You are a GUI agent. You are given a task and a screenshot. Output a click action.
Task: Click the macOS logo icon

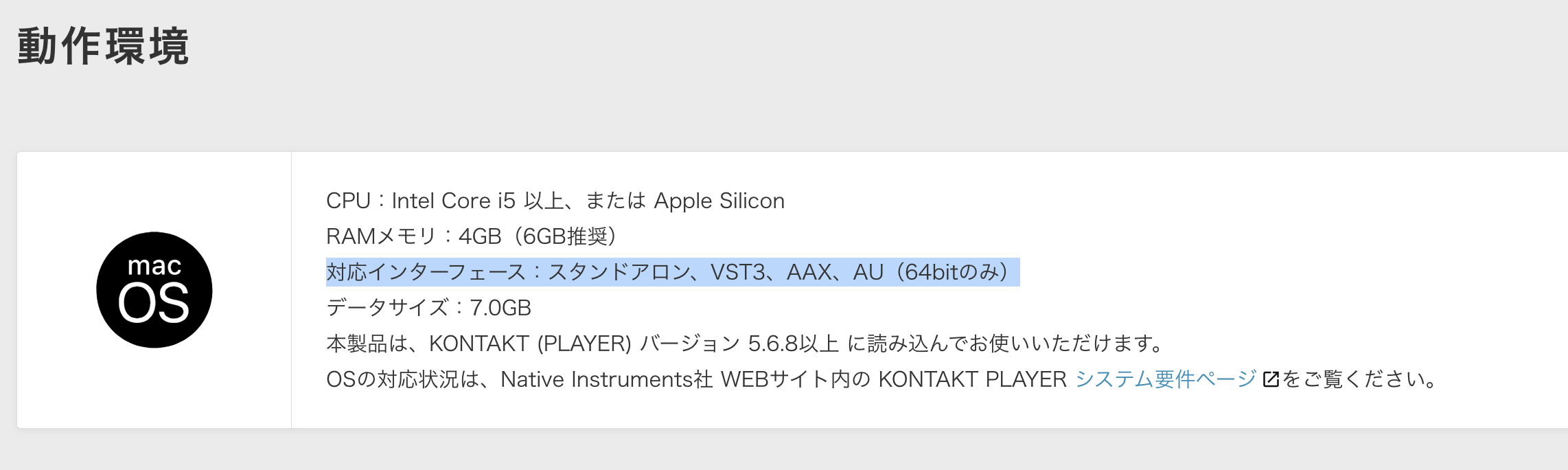154,289
